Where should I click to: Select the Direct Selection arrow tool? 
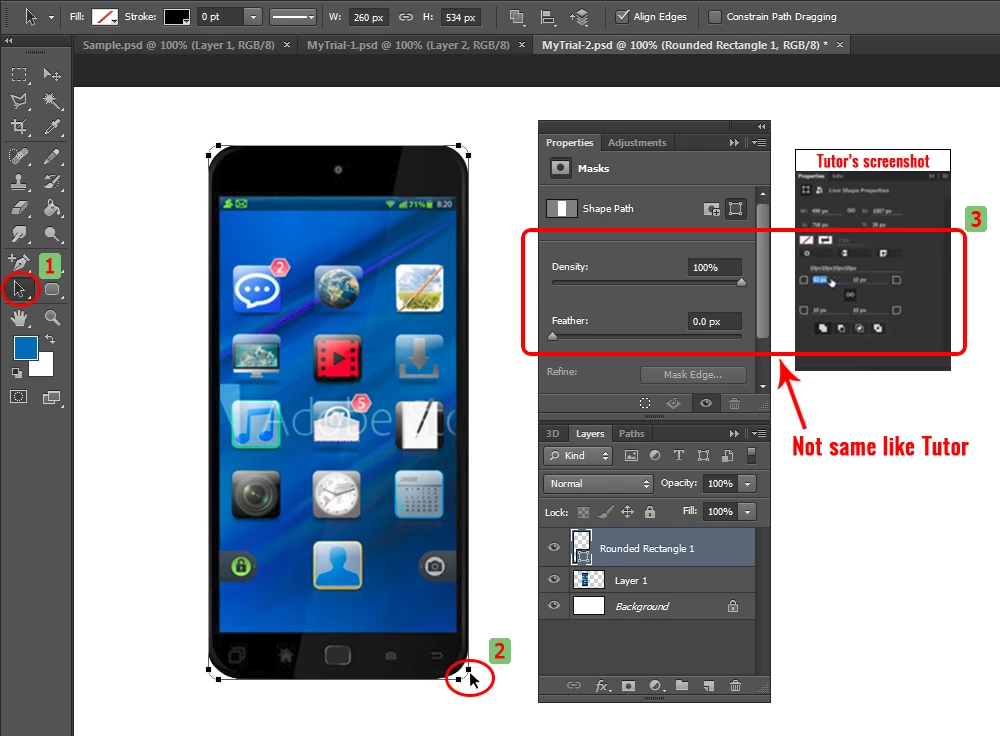point(19,290)
